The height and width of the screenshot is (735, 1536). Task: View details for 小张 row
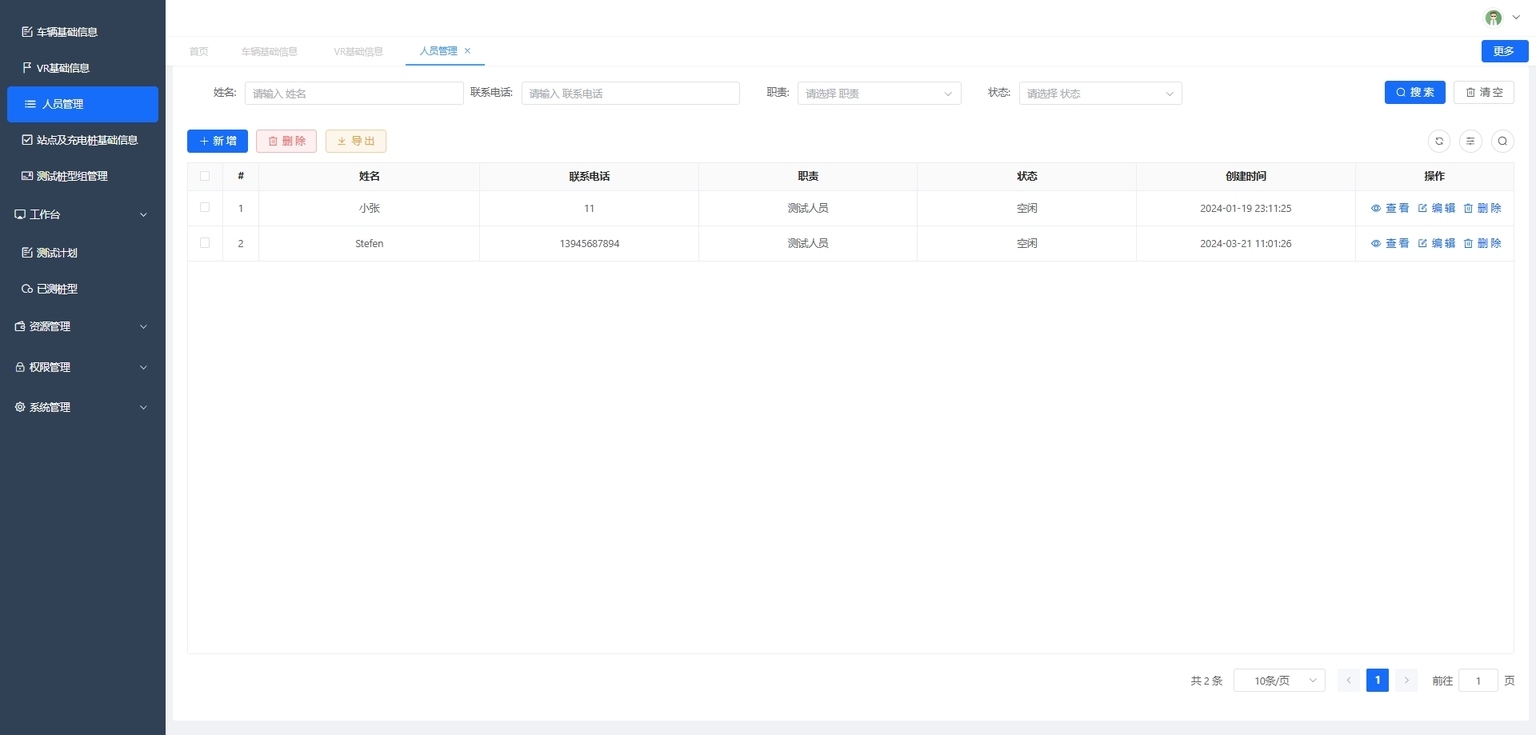pos(1390,208)
